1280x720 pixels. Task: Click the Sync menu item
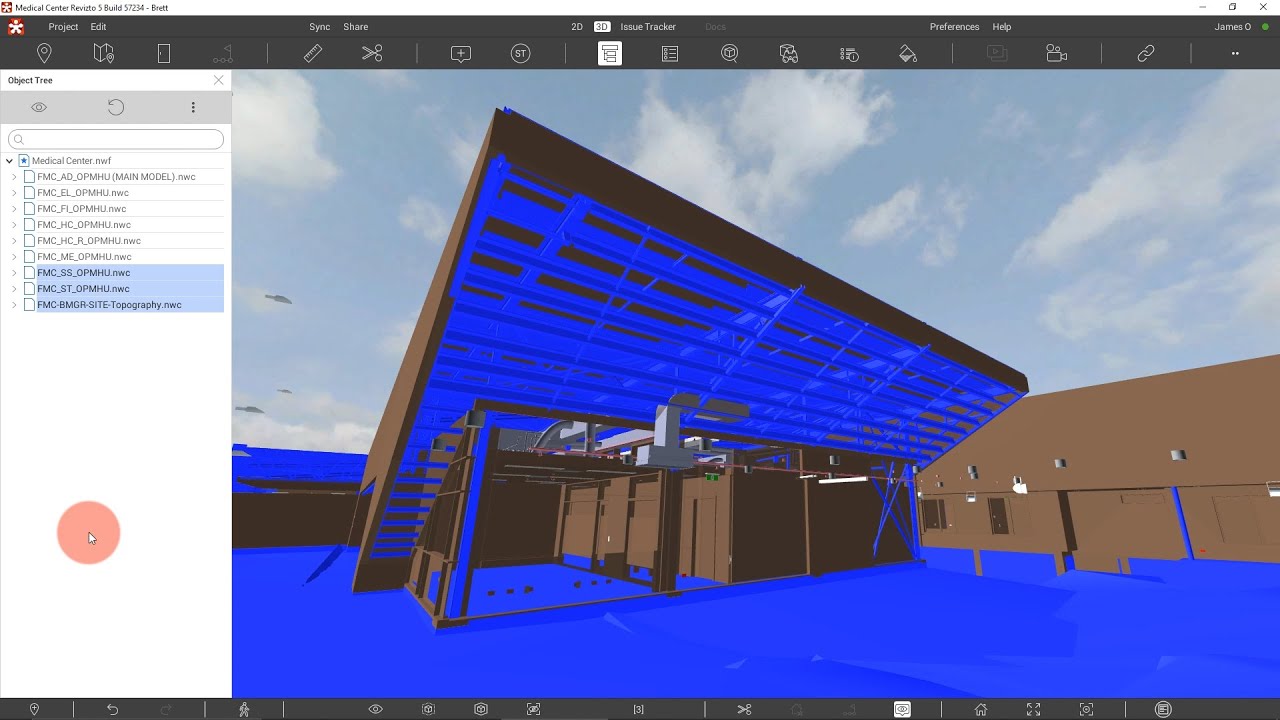320,27
